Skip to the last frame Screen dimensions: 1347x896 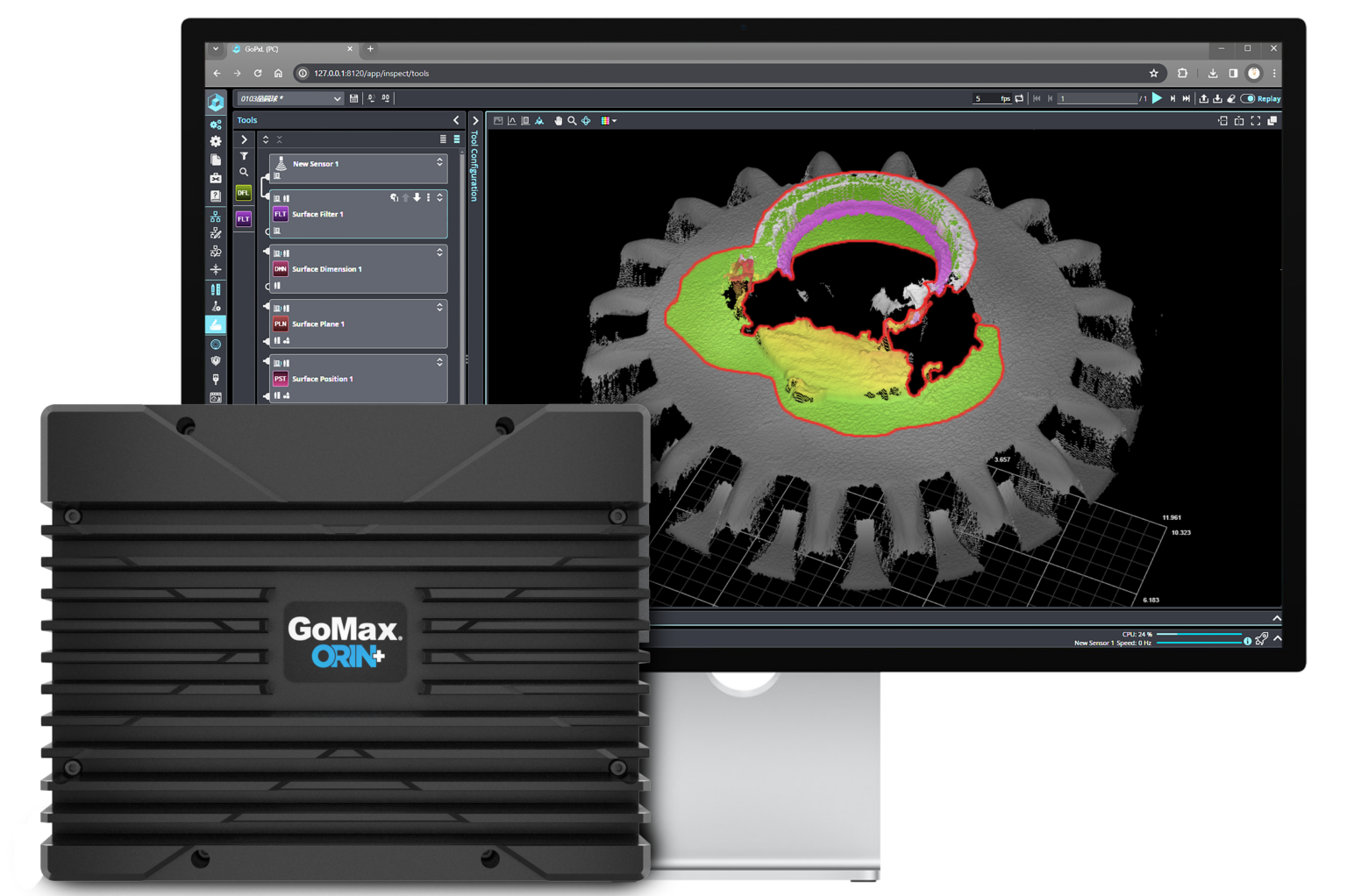[1187, 99]
